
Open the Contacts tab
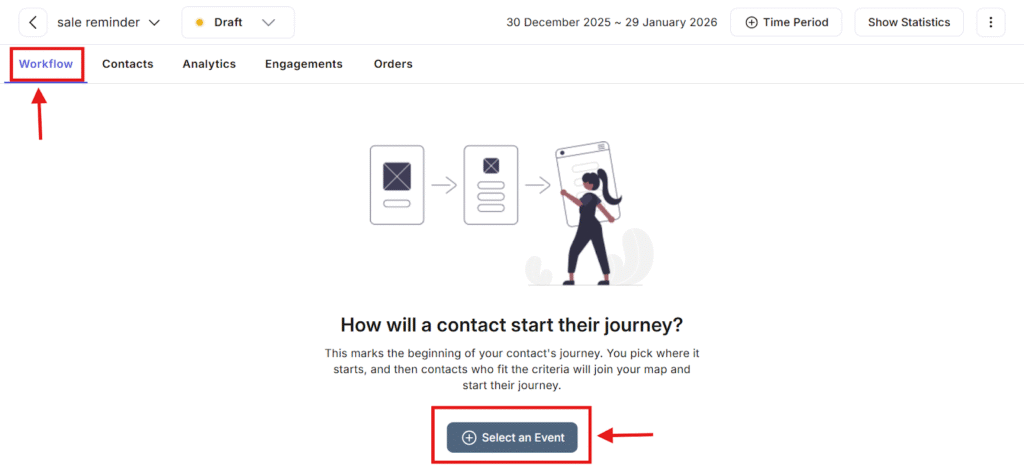click(128, 64)
